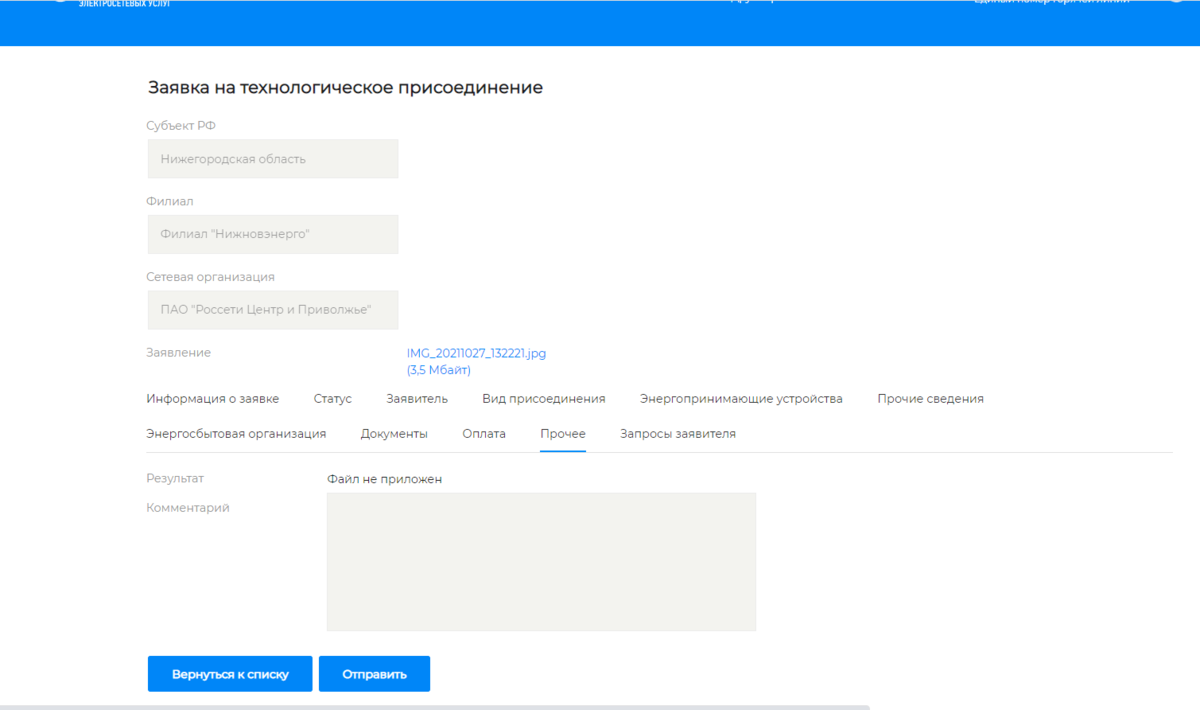
Task: Click the Результат label
Action: tap(175, 479)
